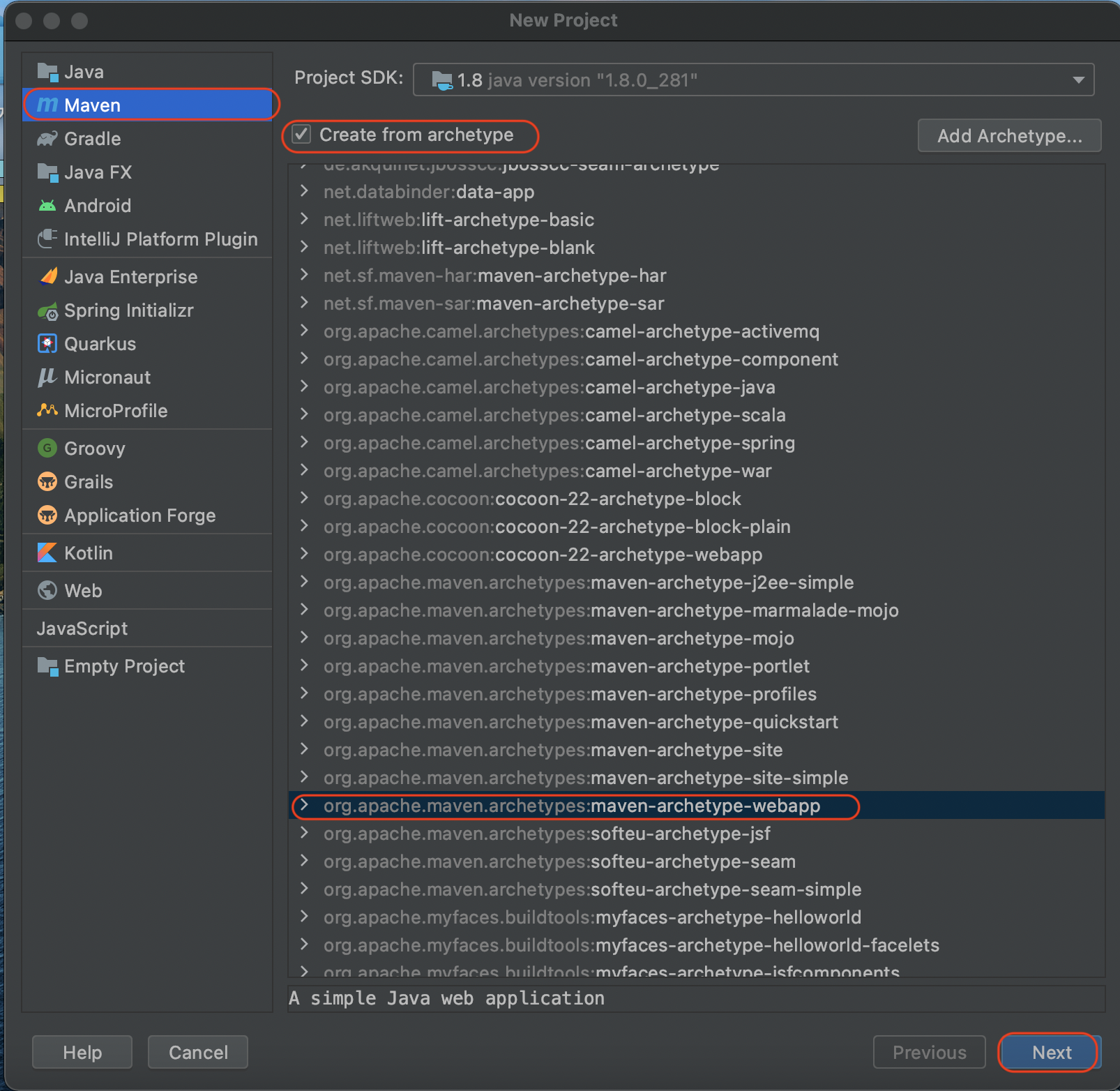Click the archetype description text field
Viewport: 1120px width, 1091px height.
[696, 998]
